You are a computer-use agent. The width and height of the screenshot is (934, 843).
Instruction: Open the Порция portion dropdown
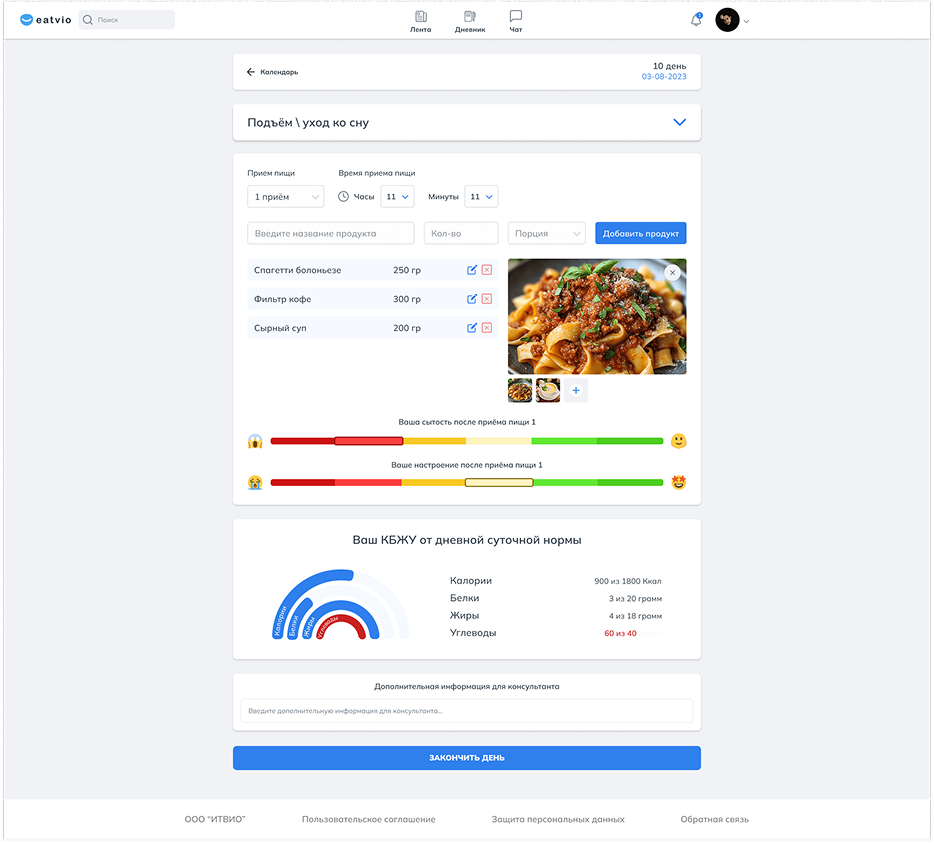[x=546, y=233]
